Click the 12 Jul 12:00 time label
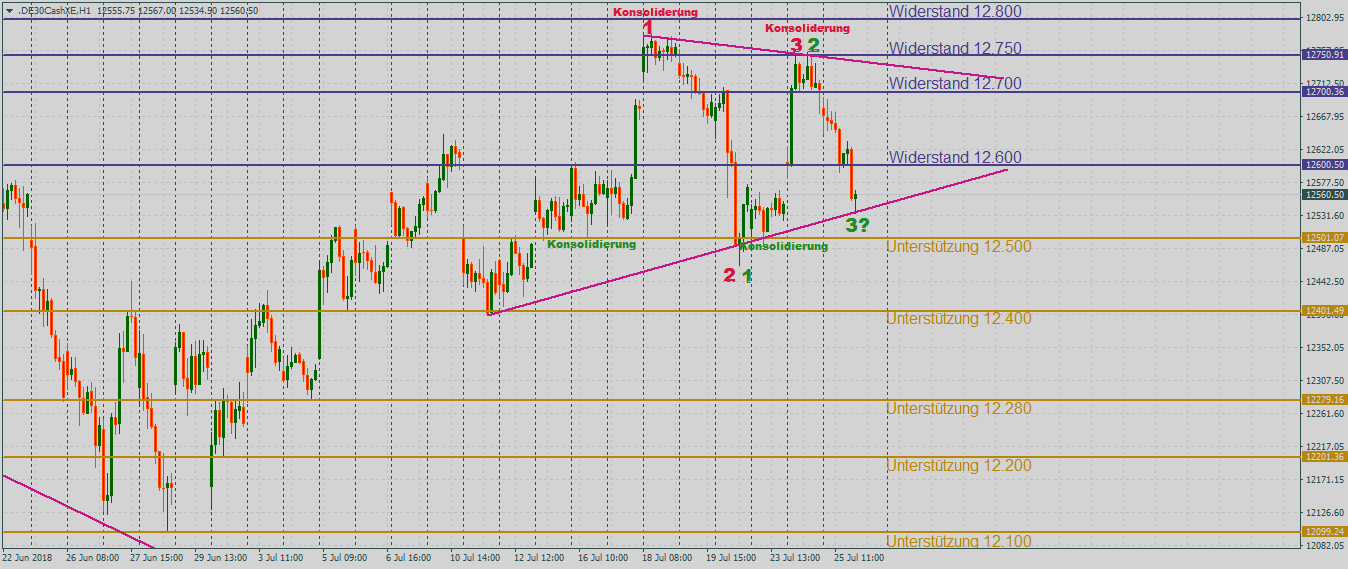 [540, 558]
